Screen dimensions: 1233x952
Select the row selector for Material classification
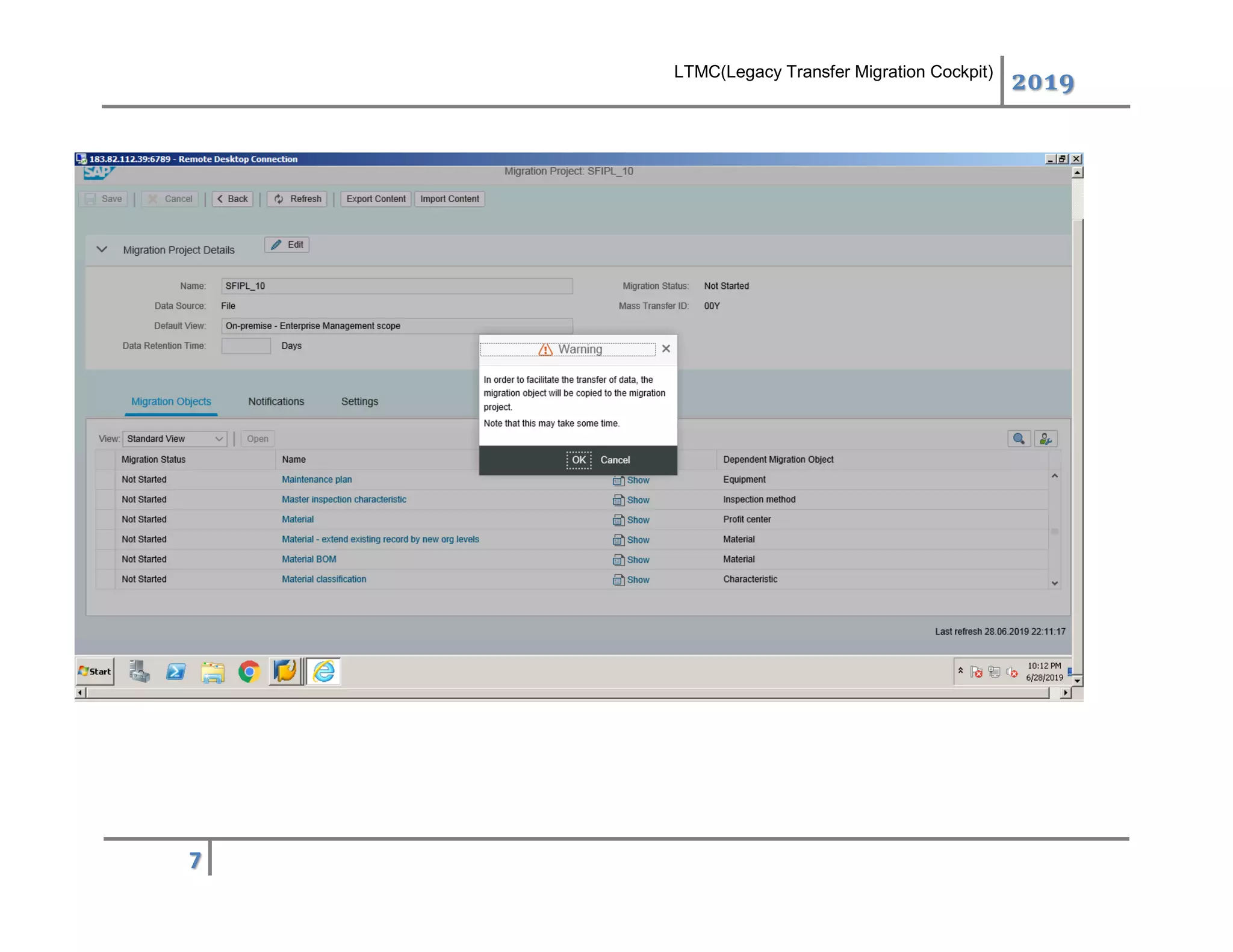coord(105,580)
